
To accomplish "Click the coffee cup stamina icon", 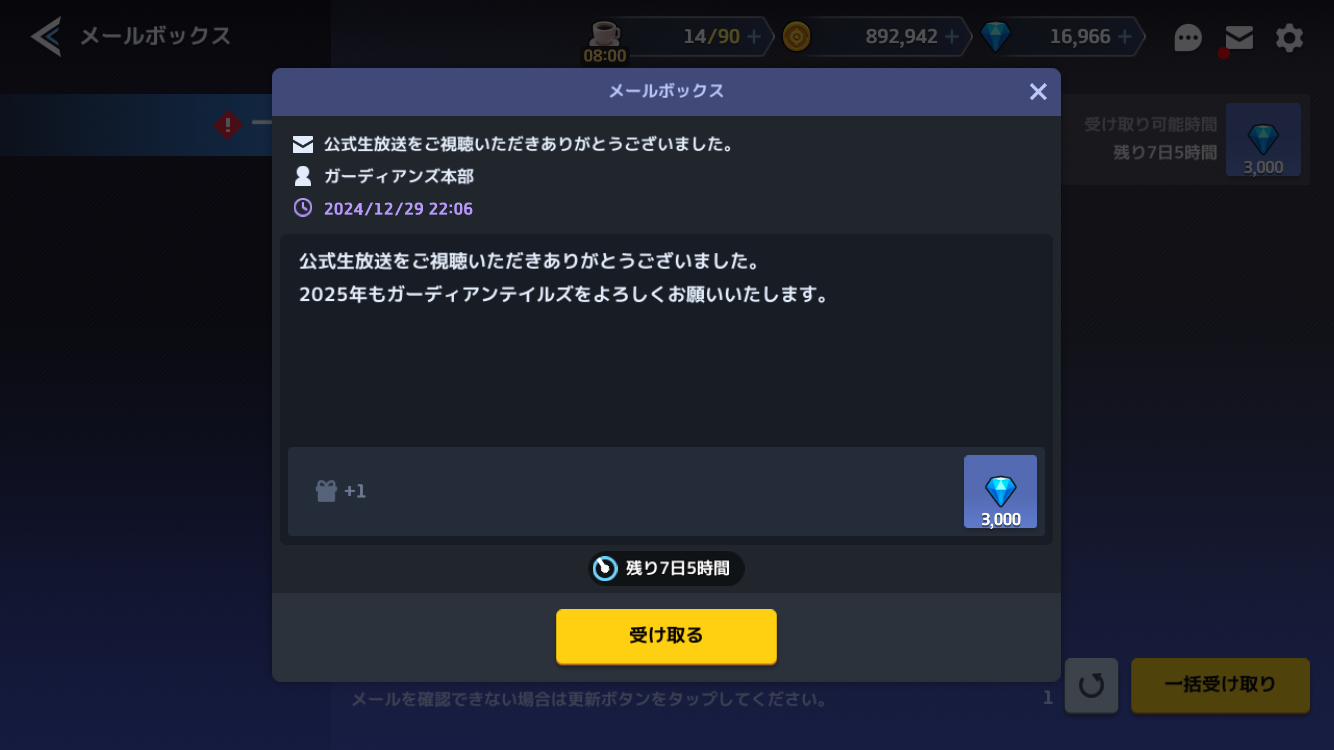I will click(x=605, y=34).
